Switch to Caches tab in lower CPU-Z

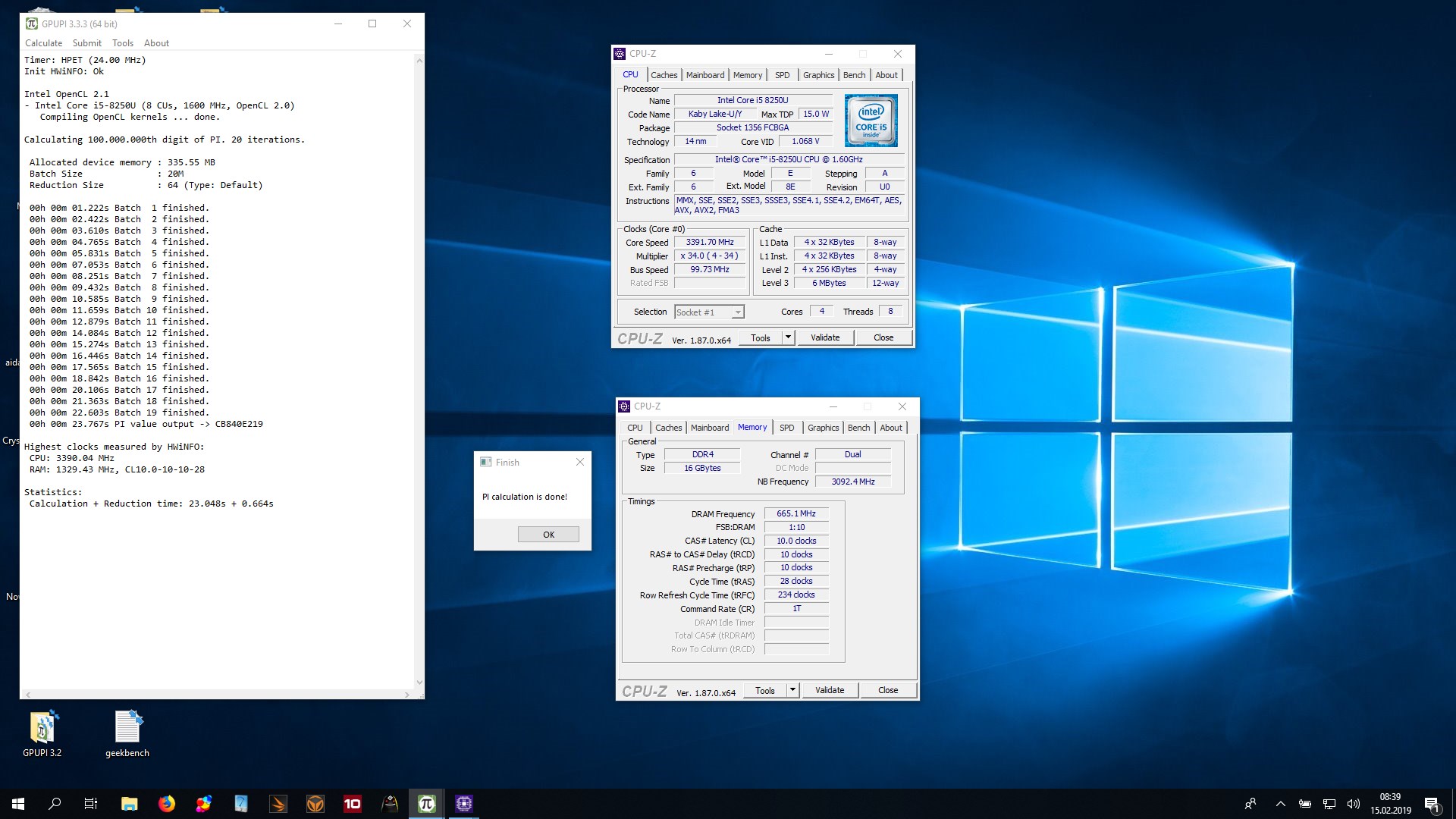668,428
